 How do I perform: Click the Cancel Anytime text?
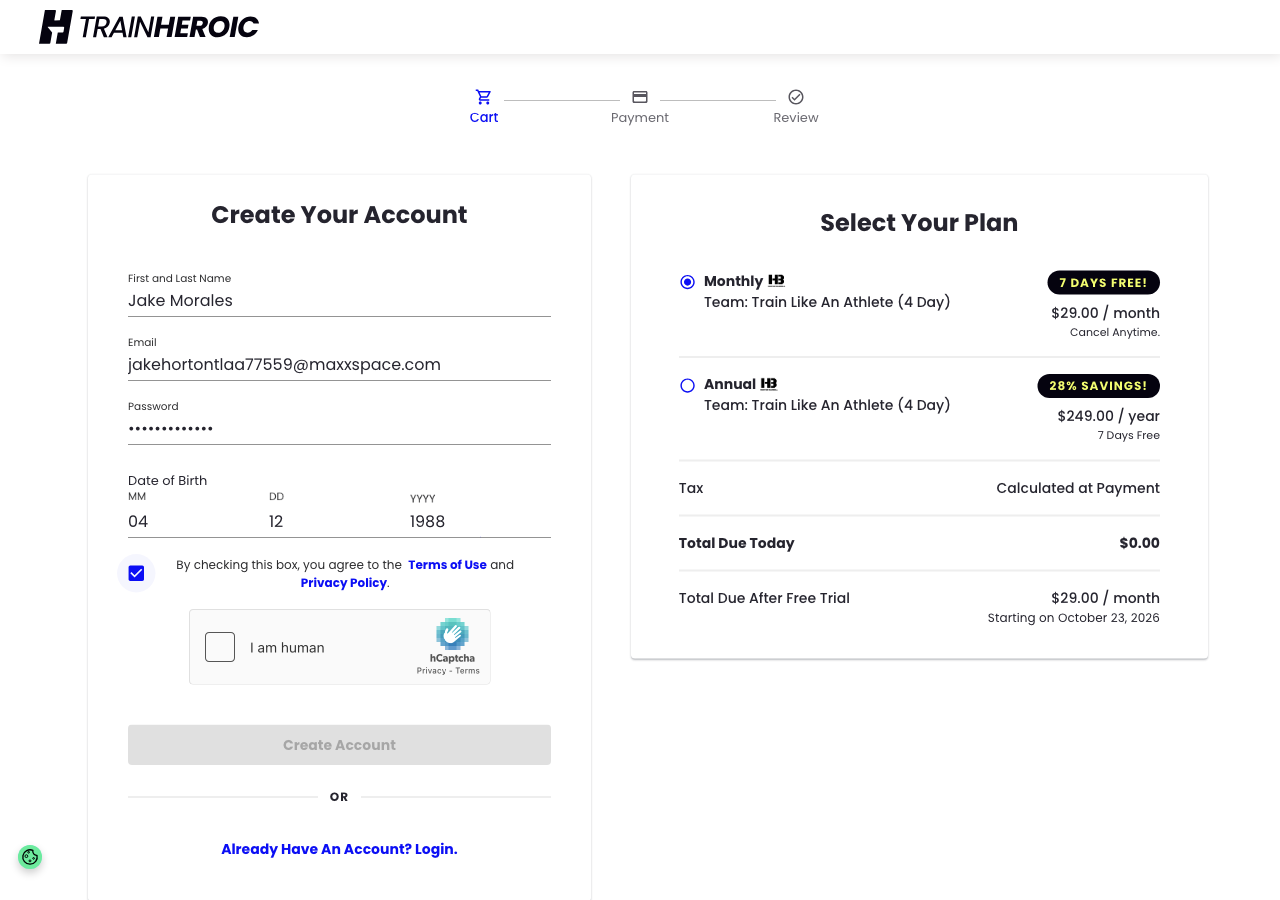(x=1115, y=333)
